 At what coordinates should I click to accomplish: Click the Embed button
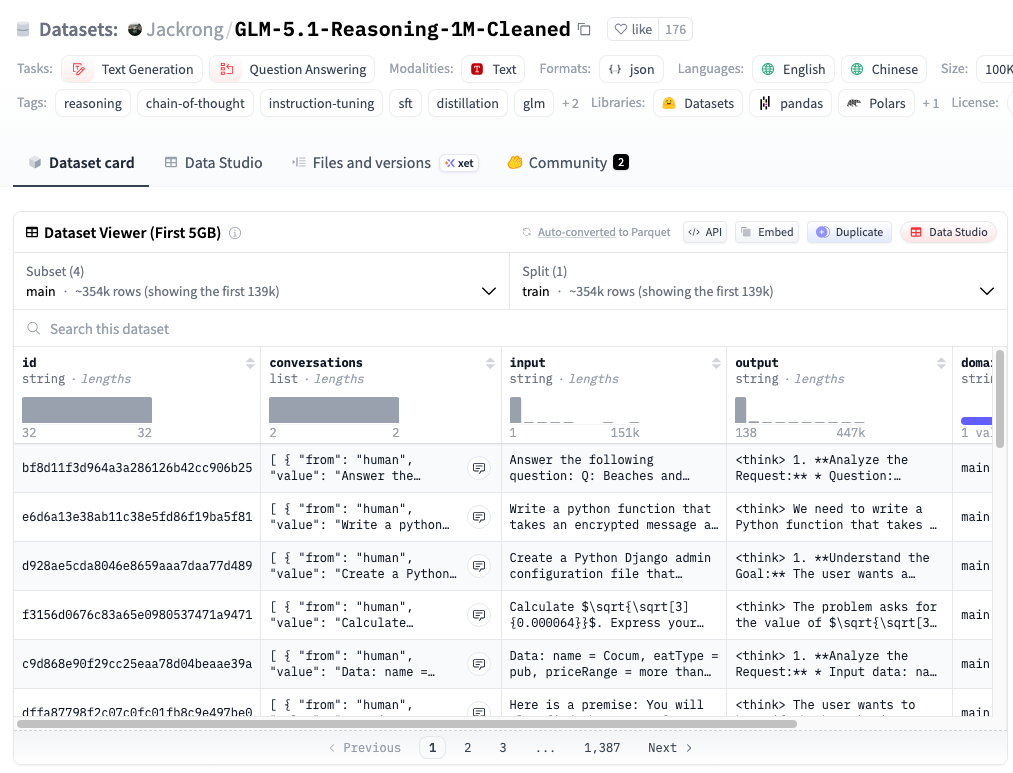(767, 232)
